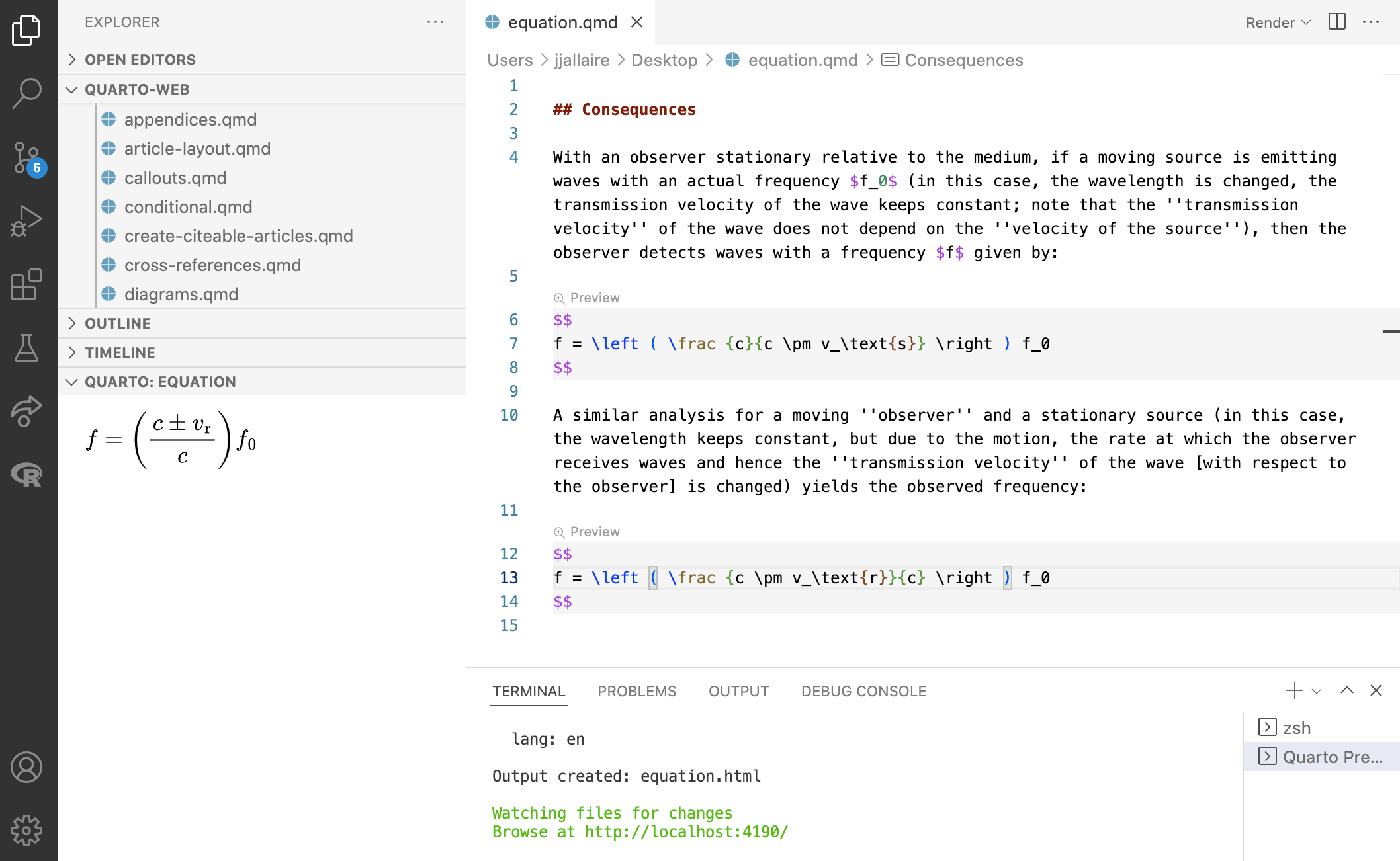Viewport: 1400px width, 861px height.
Task: Open the Manage settings gear
Action: coord(27,831)
